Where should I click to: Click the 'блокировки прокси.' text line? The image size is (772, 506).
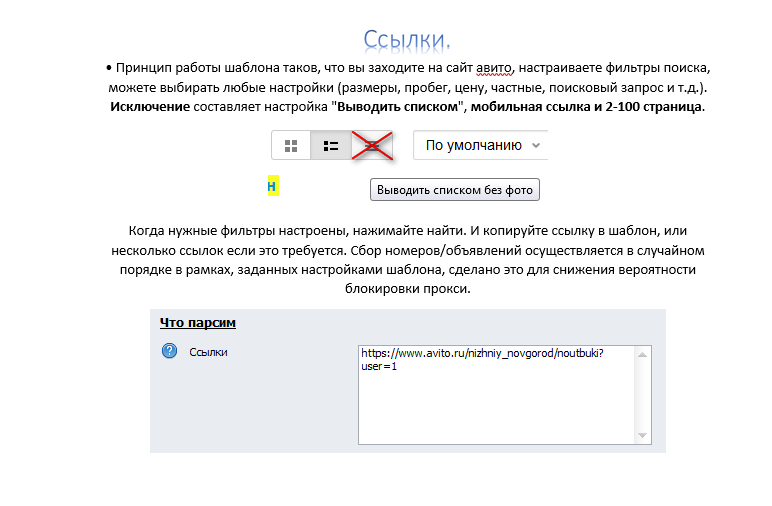pyautogui.click(x=408, y=289)
